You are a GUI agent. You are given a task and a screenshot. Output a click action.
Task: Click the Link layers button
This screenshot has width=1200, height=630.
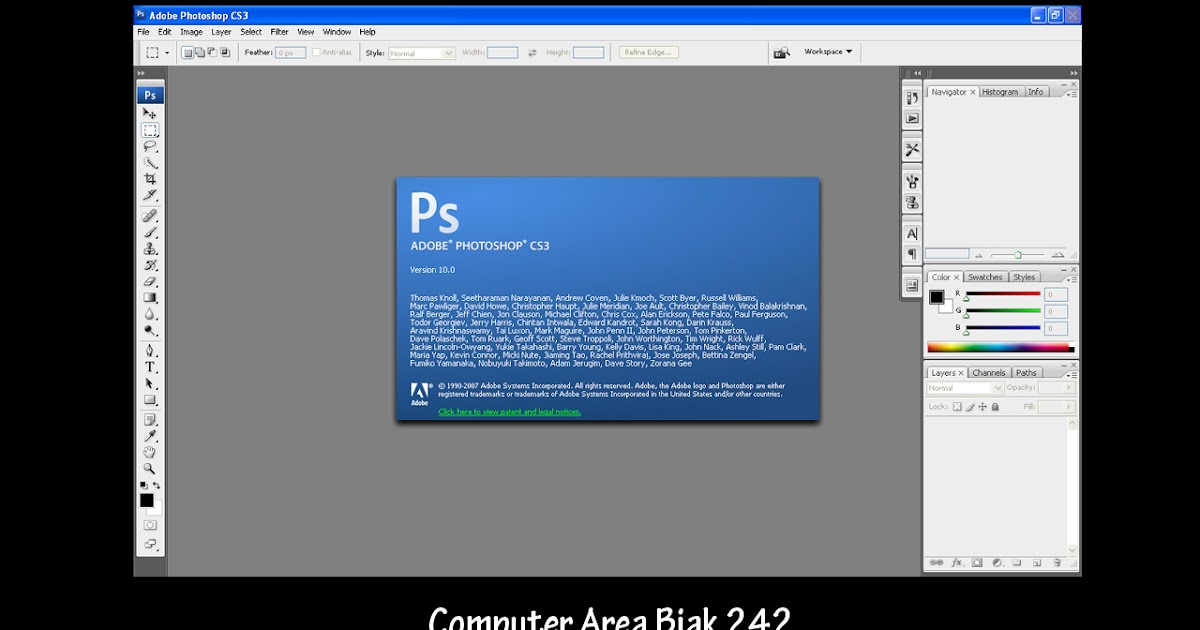coord(936,563)
